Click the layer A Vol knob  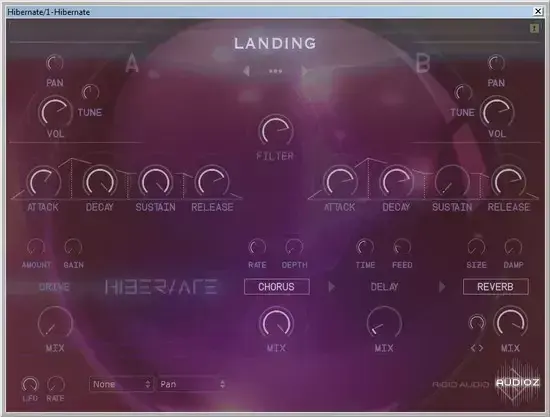click(x=54, y=112)
